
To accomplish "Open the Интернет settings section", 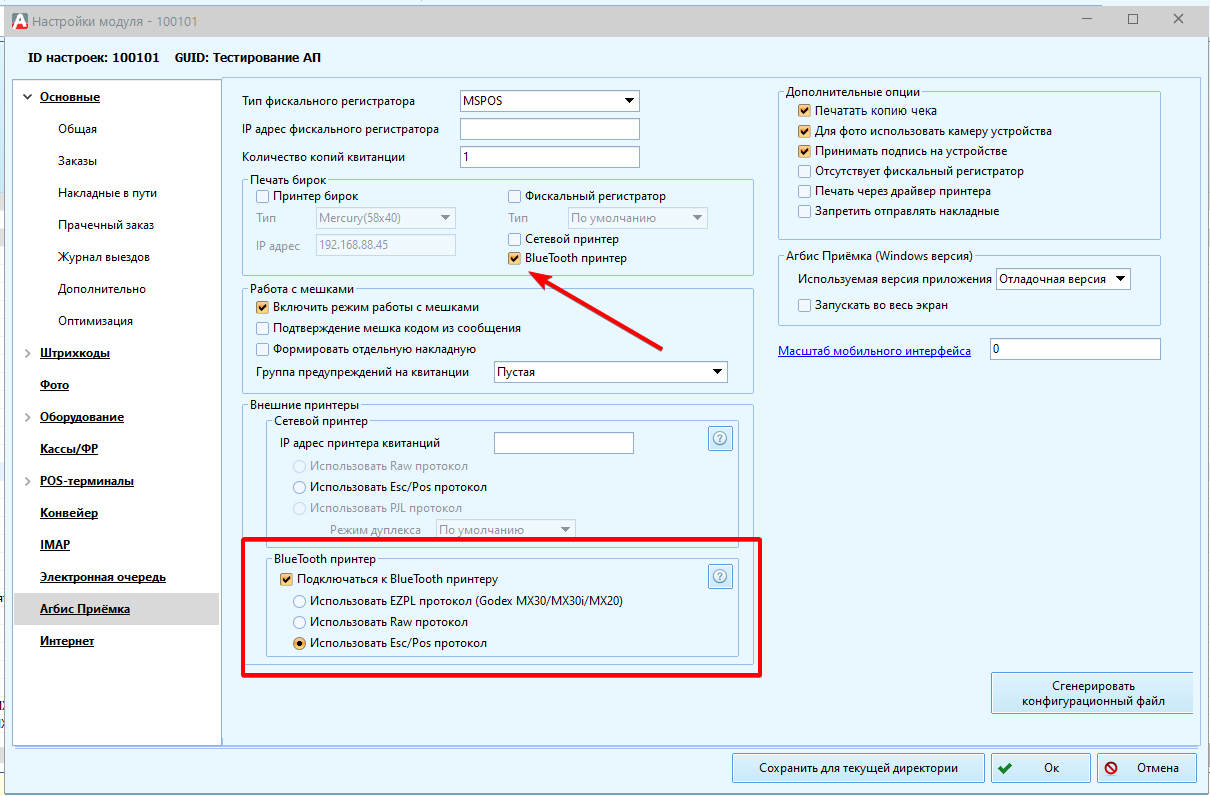I will point(67,641).
